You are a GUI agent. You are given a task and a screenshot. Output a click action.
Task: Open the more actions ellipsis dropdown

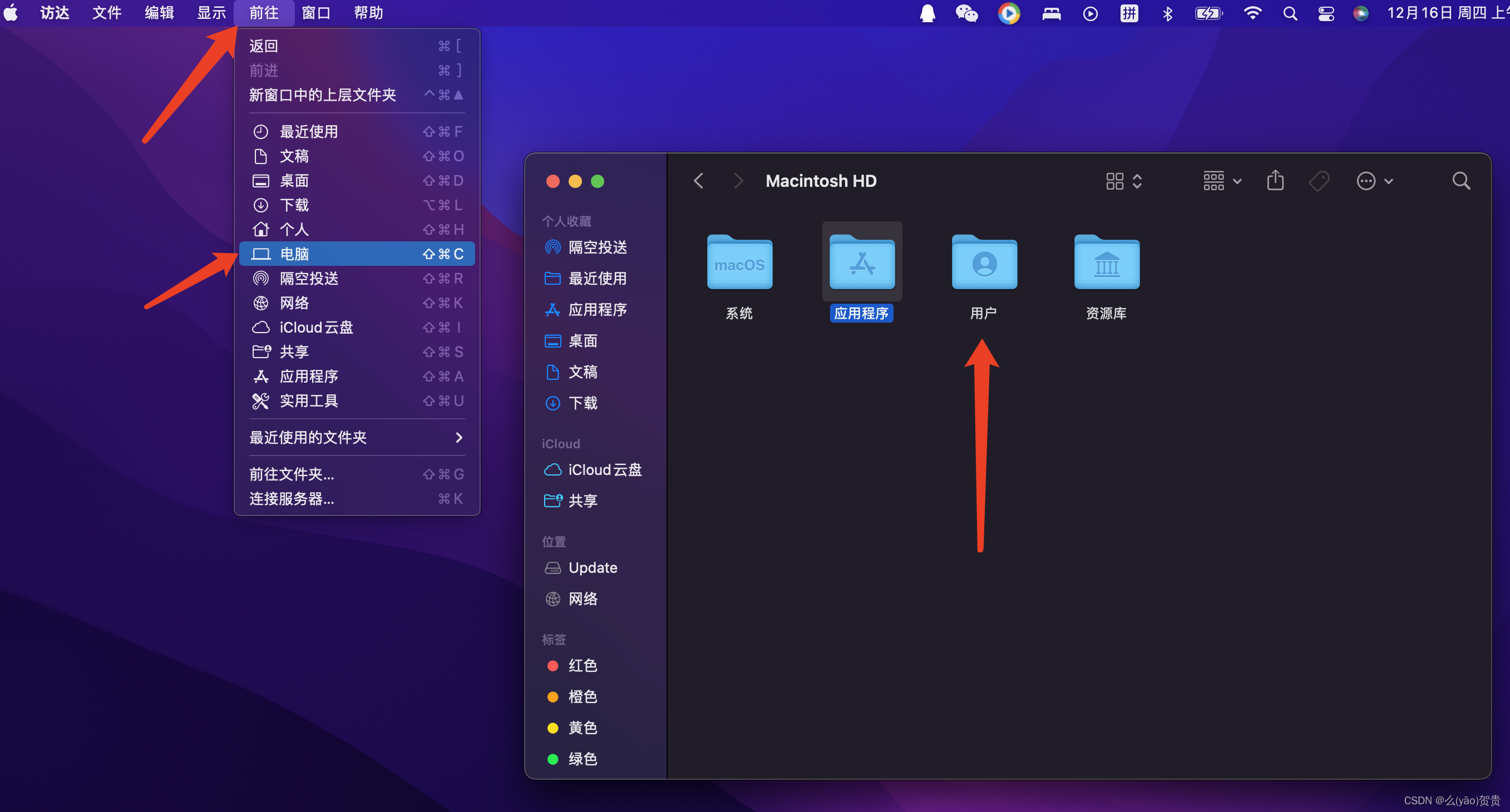(x=1375, y=181)
